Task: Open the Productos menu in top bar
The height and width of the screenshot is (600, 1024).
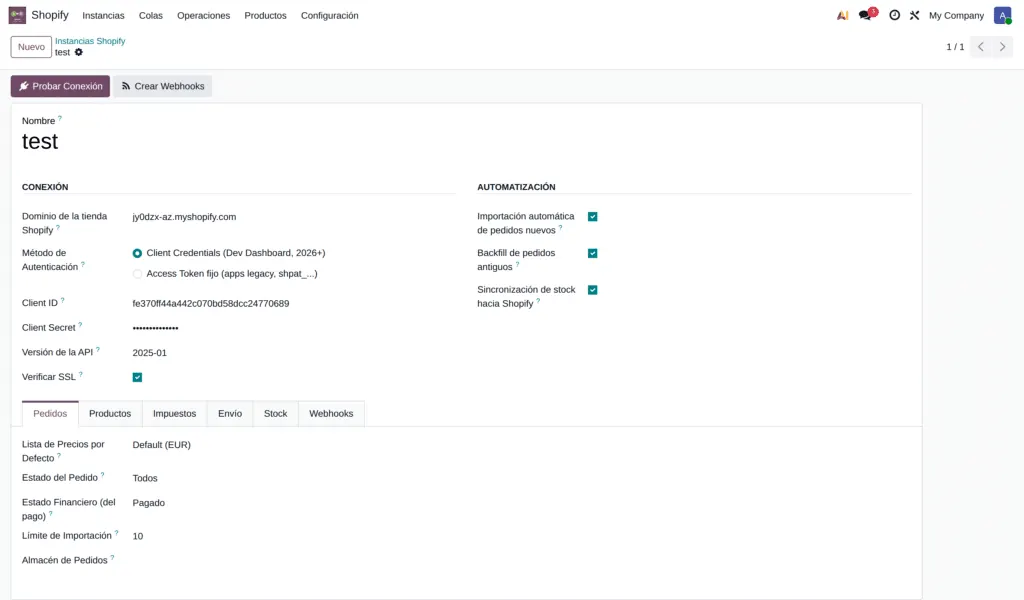Action: tap(265, 15)
